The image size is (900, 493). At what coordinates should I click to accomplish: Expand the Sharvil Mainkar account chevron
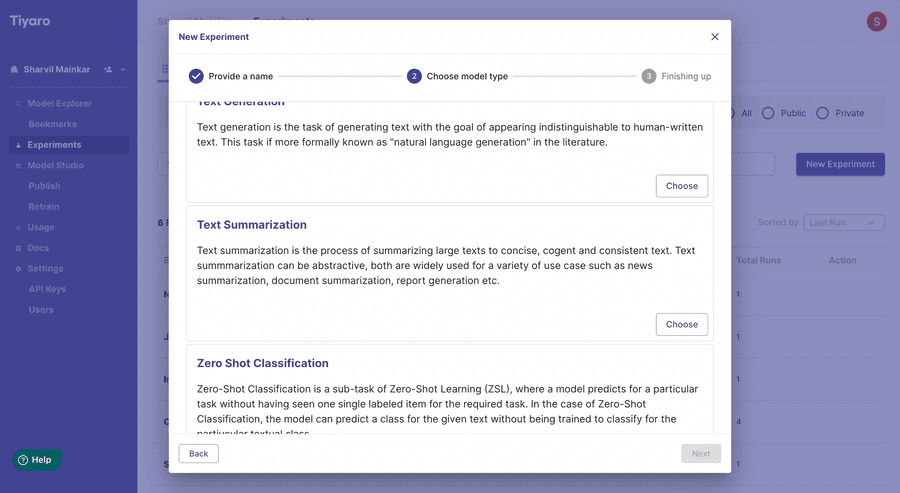click(x=123, y=69)
